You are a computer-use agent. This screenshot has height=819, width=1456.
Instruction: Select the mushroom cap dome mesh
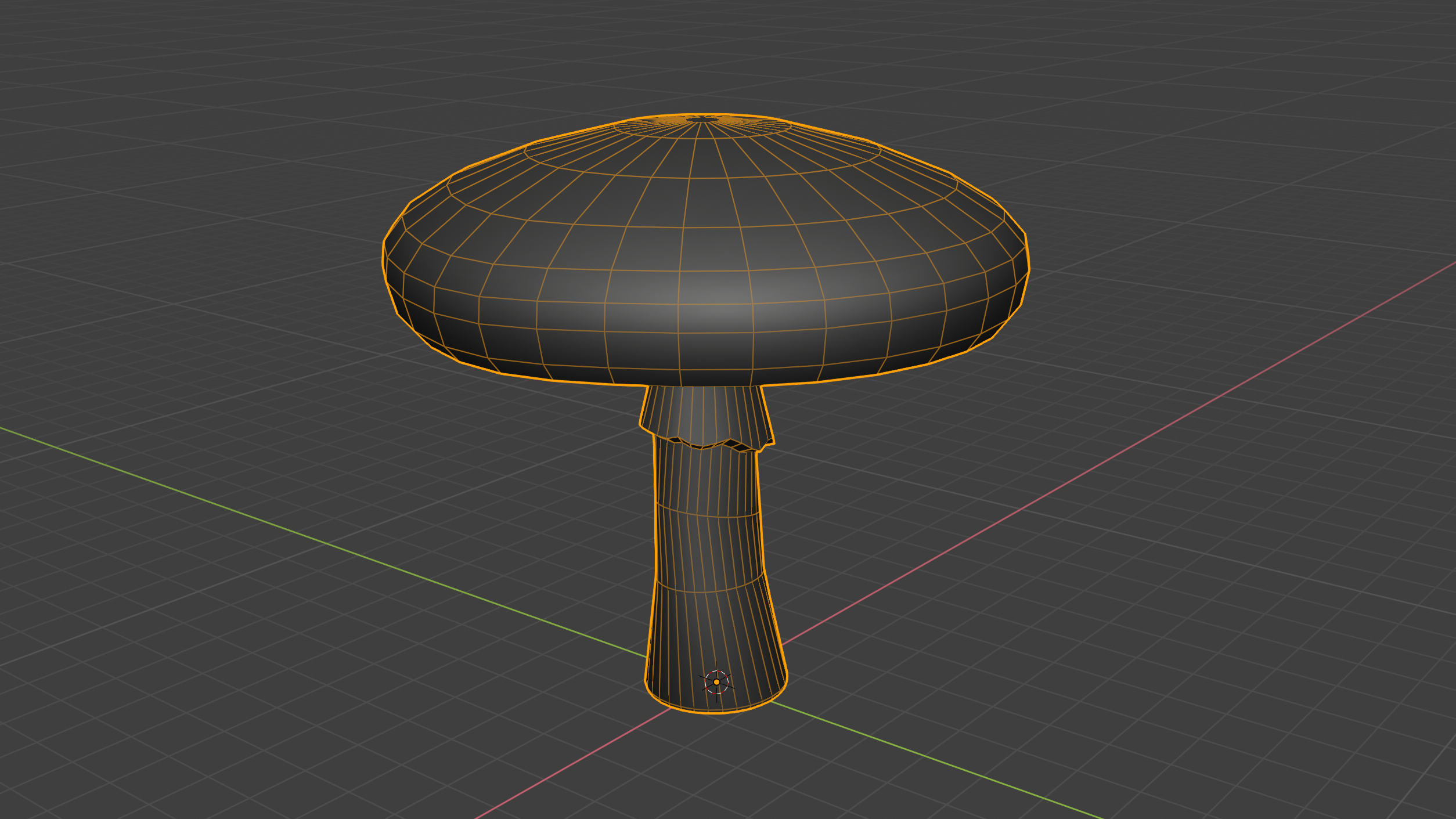[705, 250]
